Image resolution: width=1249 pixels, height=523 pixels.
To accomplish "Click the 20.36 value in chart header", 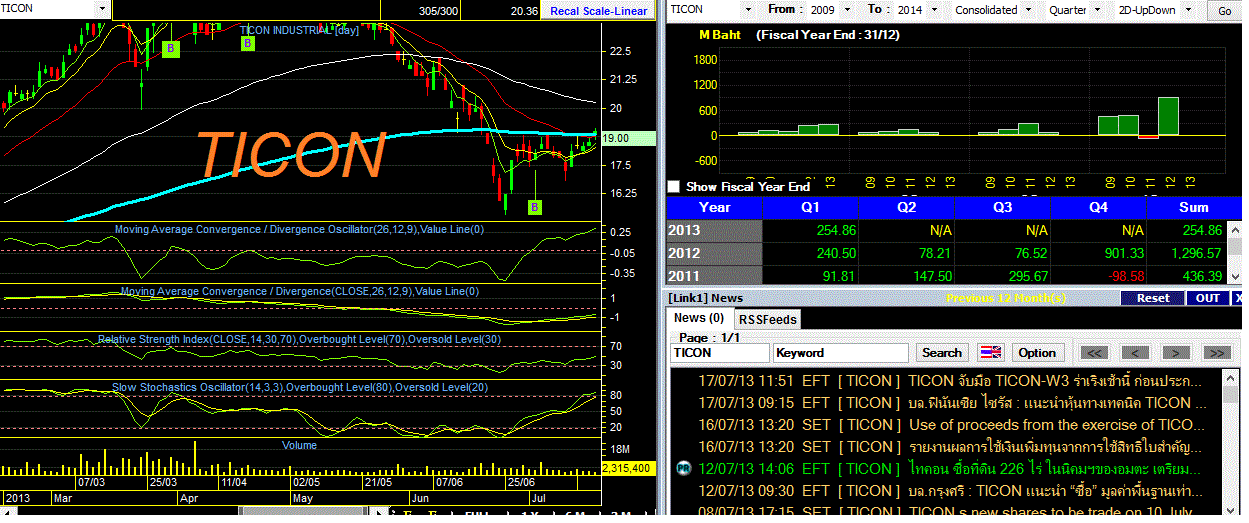I will [x=523, y=11].
